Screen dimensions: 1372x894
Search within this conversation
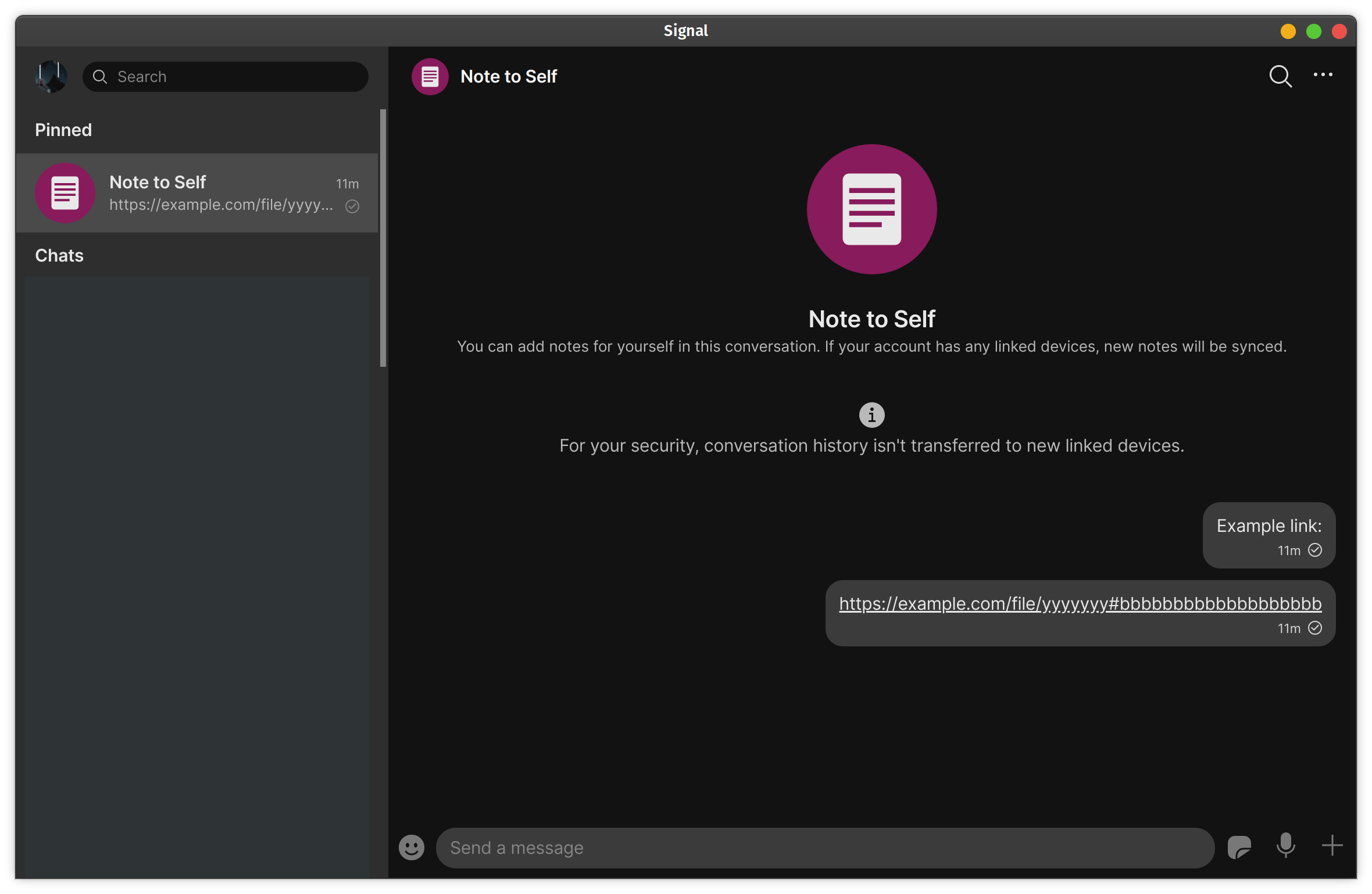click(x=1280, y=76)
